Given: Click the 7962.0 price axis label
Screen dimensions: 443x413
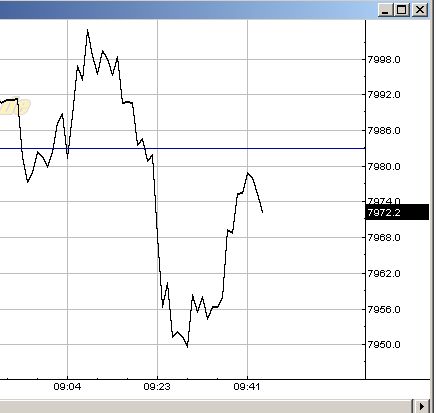Looking at the screenshot, I should (384, 274).
